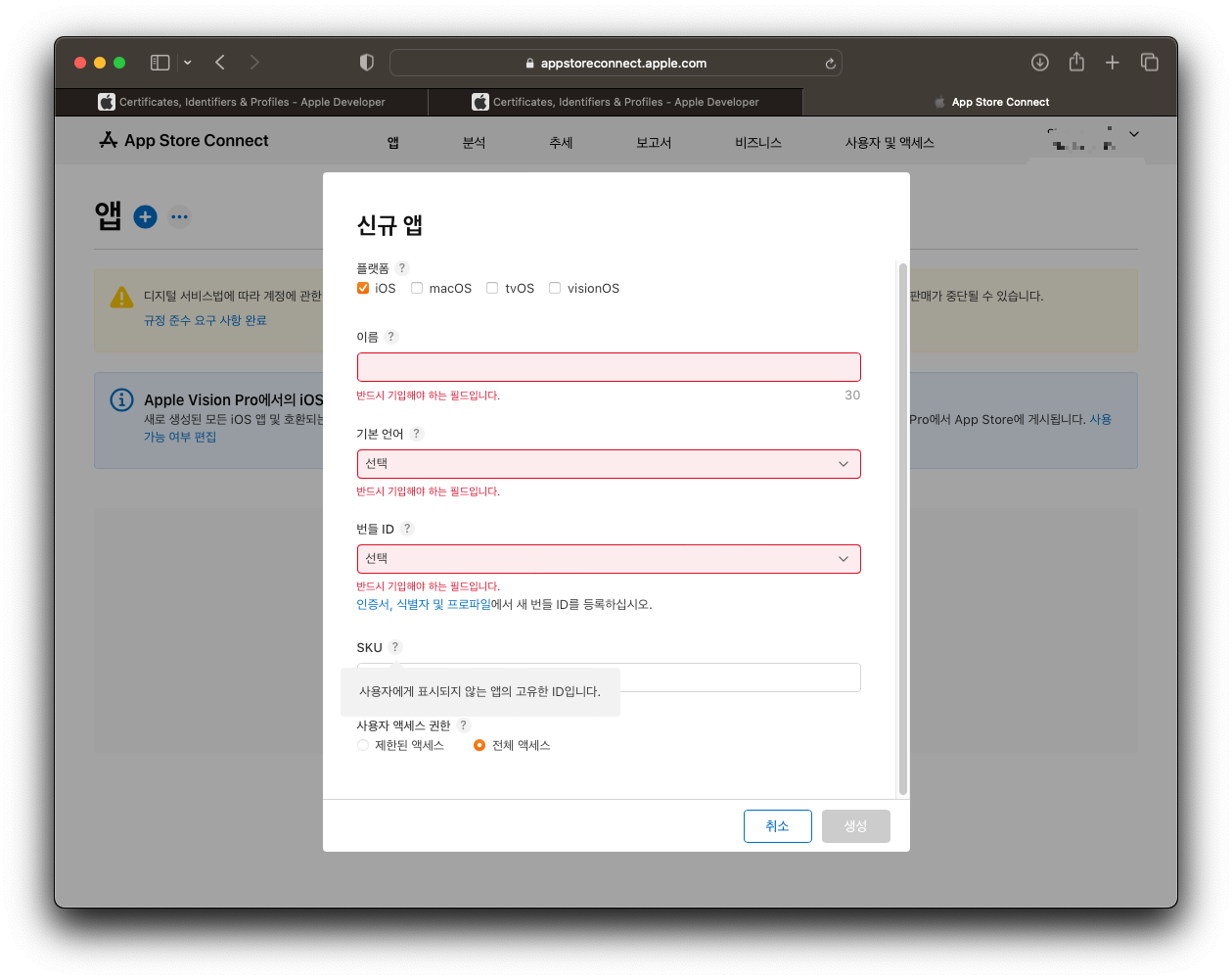This screenshot has height=980, width=1232.
Task: Switch to the first Certificates, Identifiers & Profiles tab
Action: [242, 102]
